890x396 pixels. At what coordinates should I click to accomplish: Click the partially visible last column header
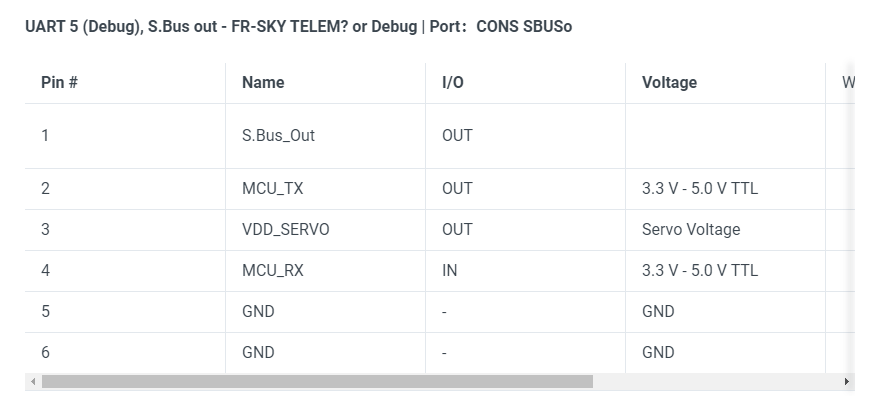point(840,83)
